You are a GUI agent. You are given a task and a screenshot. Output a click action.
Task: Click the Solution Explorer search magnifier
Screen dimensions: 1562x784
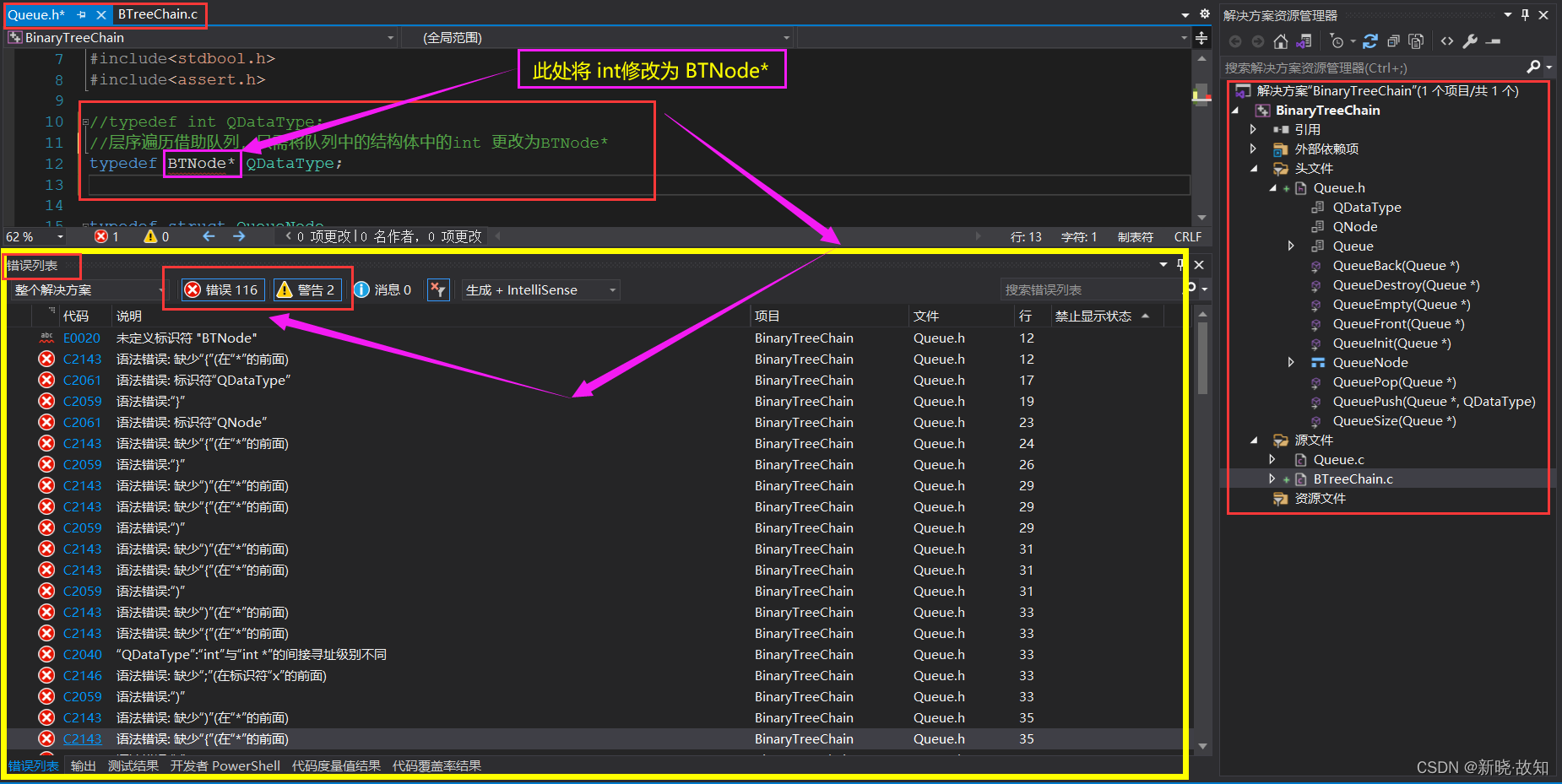pyautogui.click(x=1534, y=68)
